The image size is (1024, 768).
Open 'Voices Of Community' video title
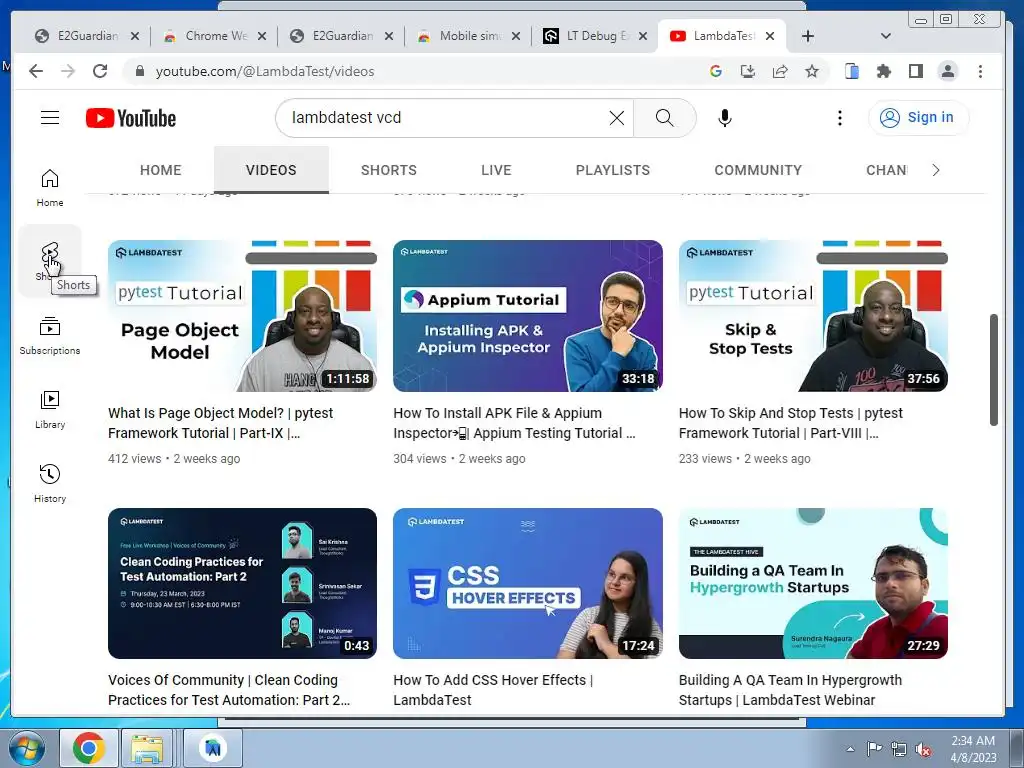tap(229, 690)
